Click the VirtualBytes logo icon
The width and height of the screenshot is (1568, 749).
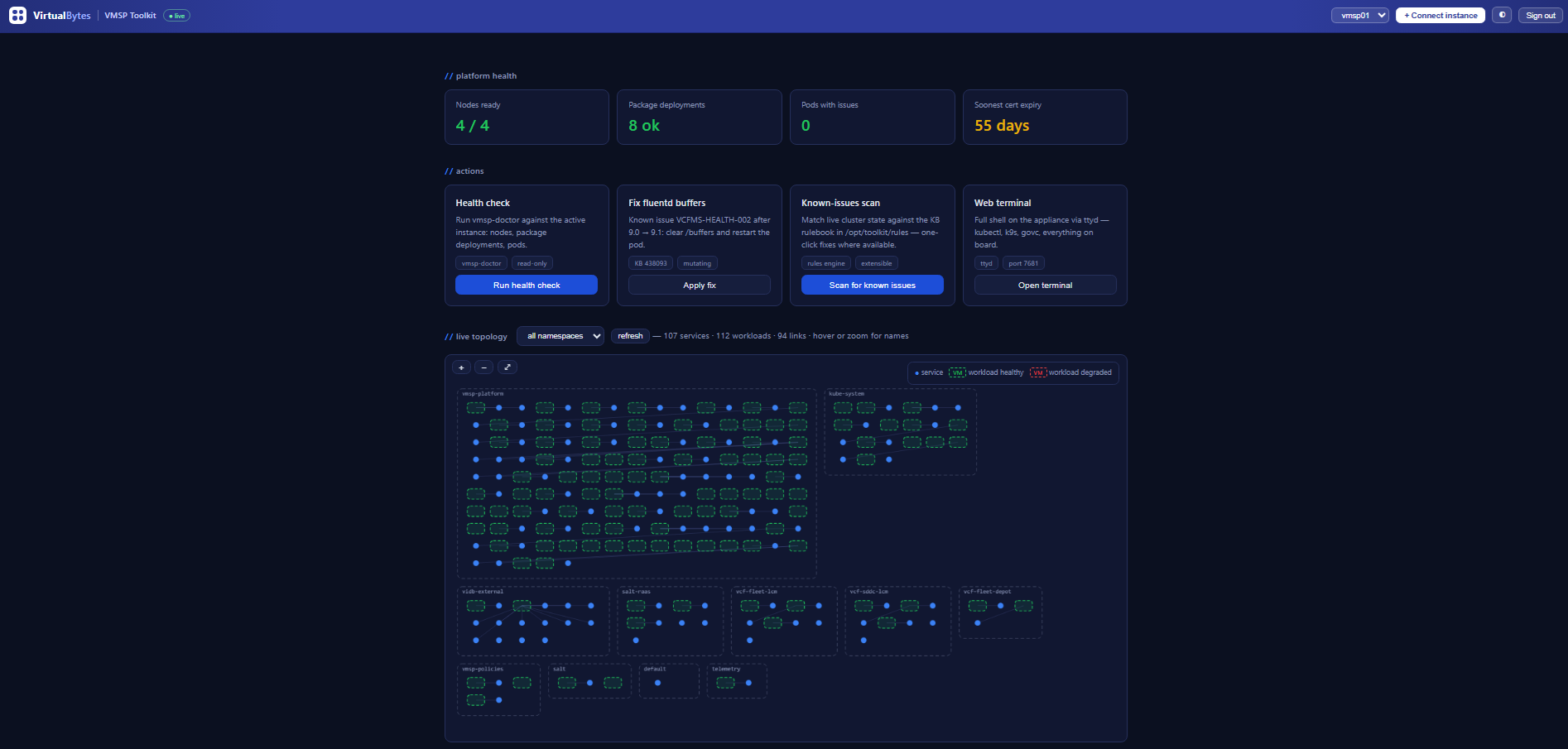pos(17,16)
